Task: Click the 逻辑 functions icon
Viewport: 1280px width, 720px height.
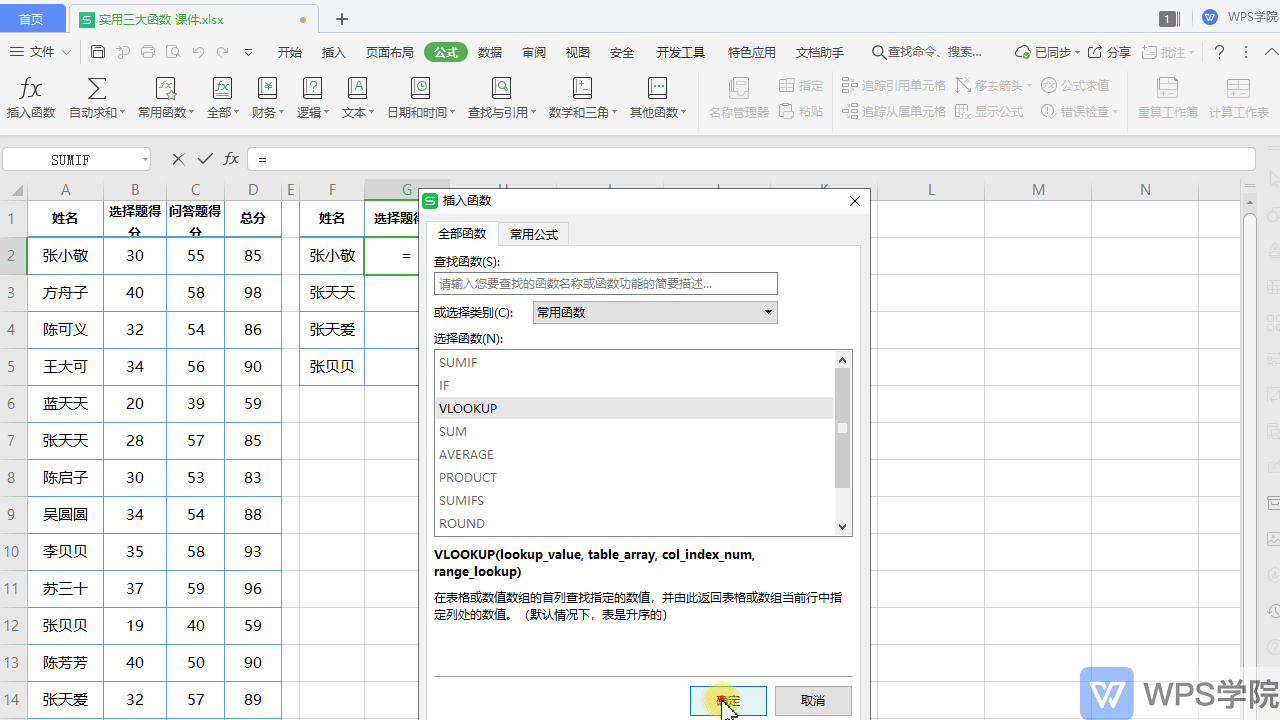Action: coord(312,89)
